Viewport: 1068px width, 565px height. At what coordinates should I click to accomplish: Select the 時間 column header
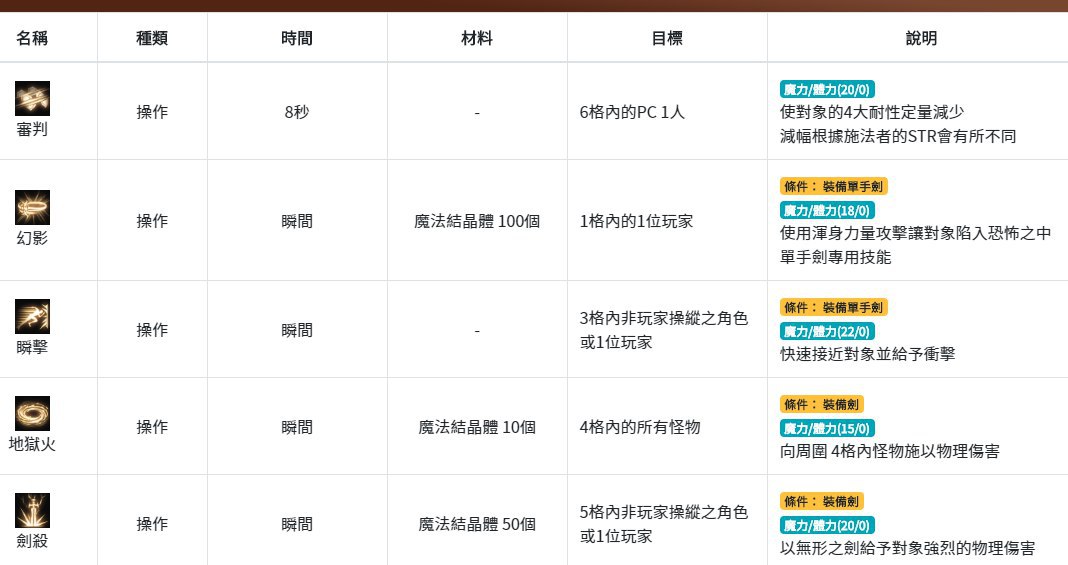297,39
